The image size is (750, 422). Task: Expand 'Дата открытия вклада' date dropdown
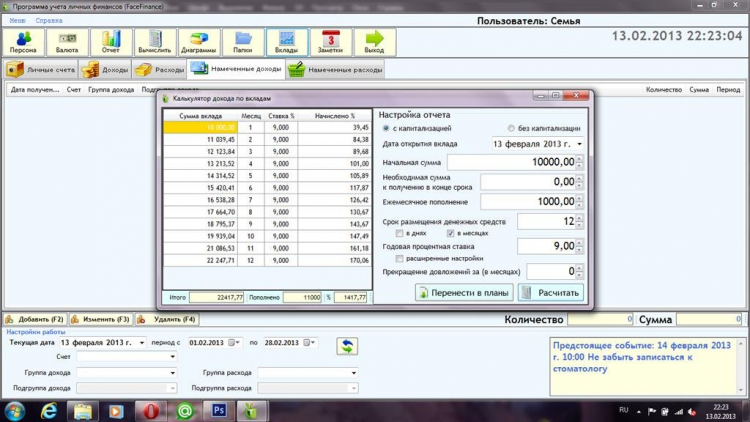(x=579, y=144)
